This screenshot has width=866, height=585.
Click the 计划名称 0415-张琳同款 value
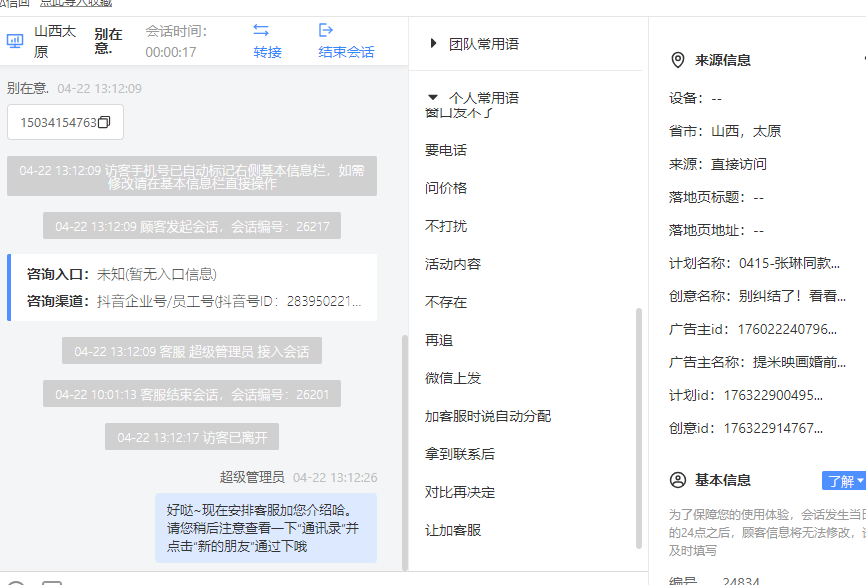click(x=789, y=263)
